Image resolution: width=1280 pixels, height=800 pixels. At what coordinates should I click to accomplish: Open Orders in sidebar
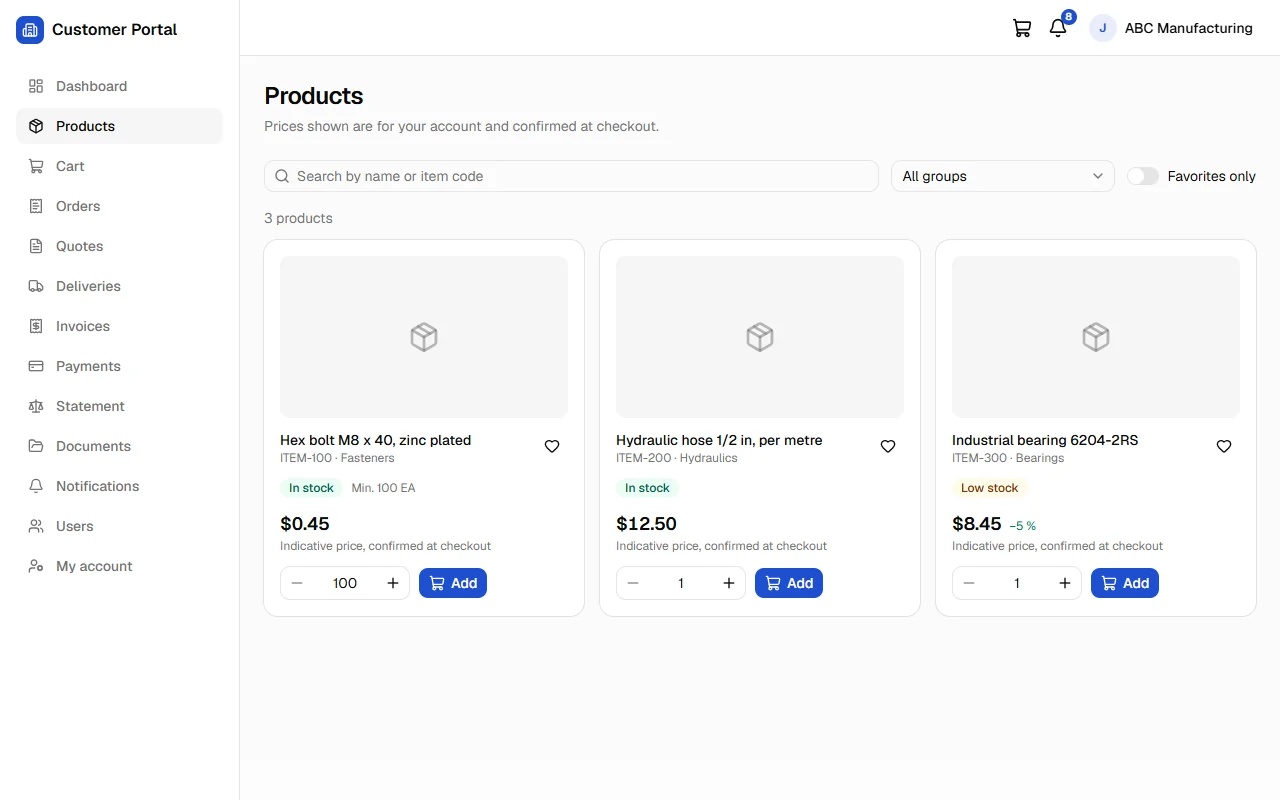(x=119, y=206)
